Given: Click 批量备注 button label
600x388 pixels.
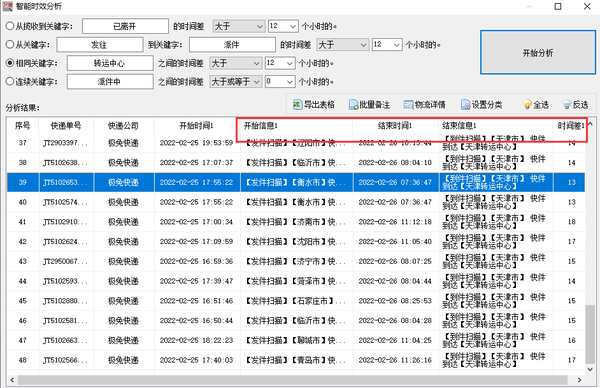Looking at the screenshot, I should (374, 104).
